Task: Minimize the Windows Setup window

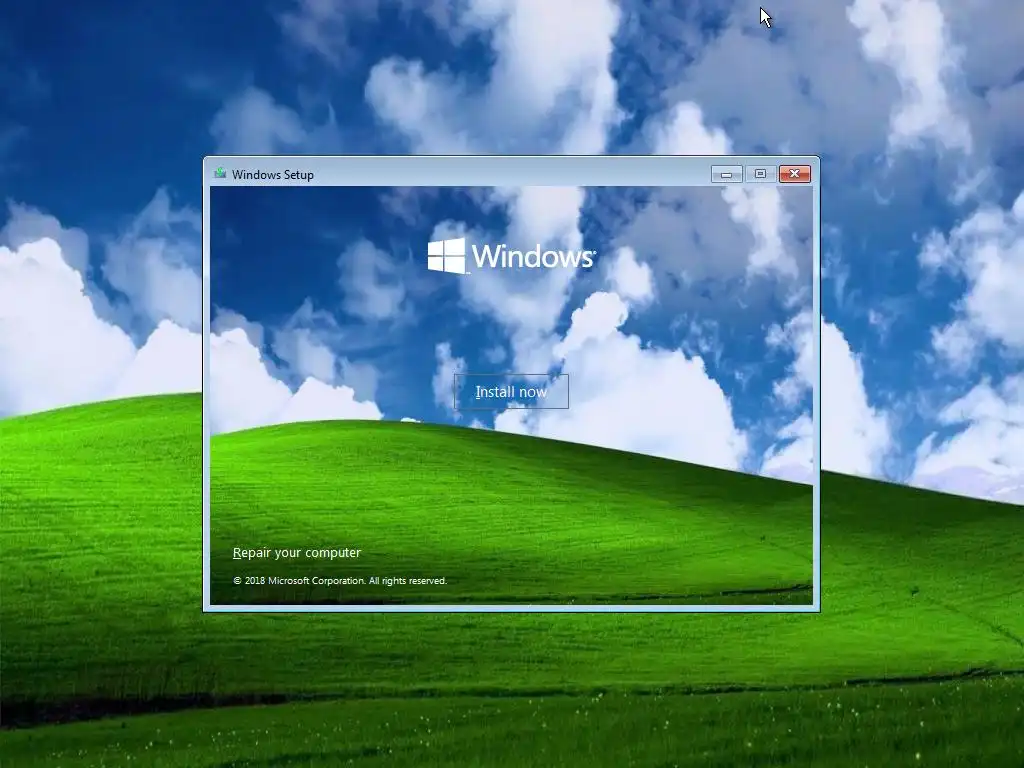Action: (x=726, y=174)
